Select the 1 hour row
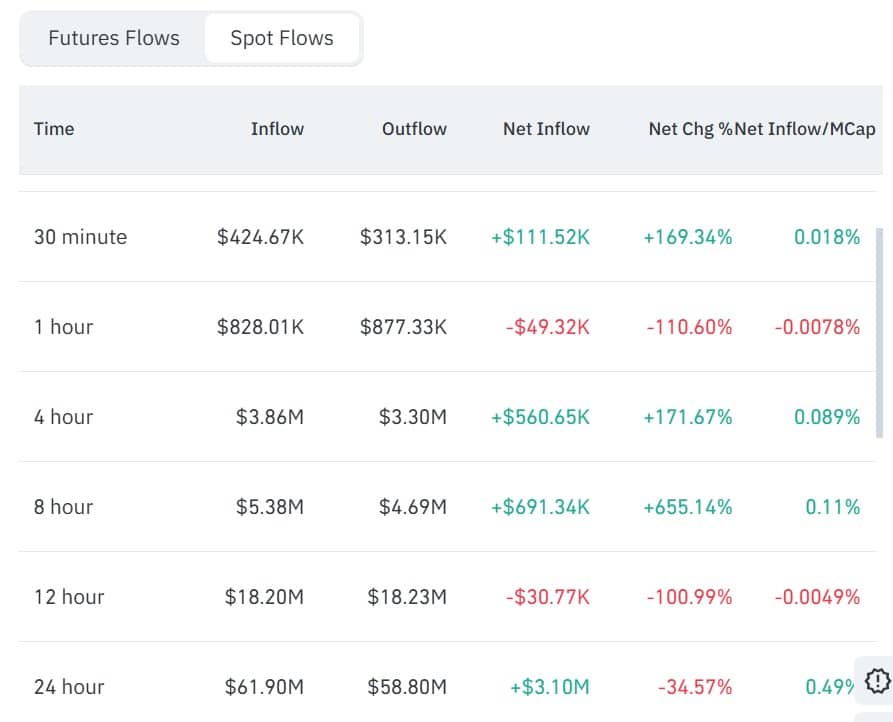This screenshot has height=722, width=893. click(x=64, y=327)
